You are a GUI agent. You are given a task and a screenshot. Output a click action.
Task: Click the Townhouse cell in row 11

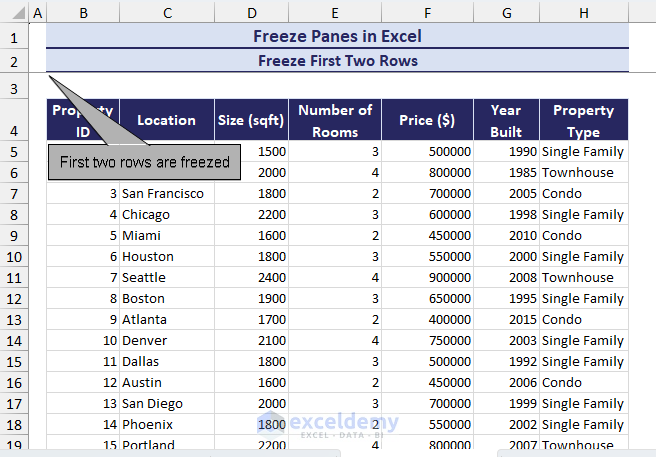pos(584,277)
